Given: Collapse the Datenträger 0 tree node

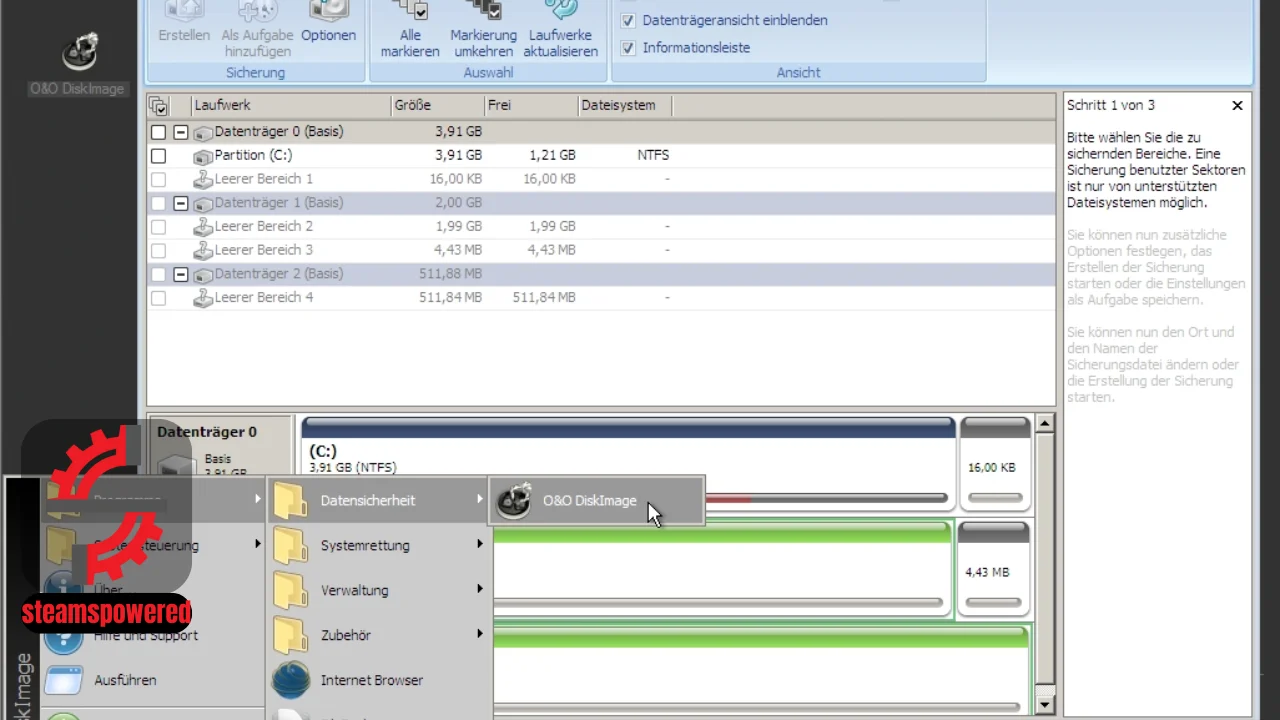Looking at the screenshot, I should (181, 132).
